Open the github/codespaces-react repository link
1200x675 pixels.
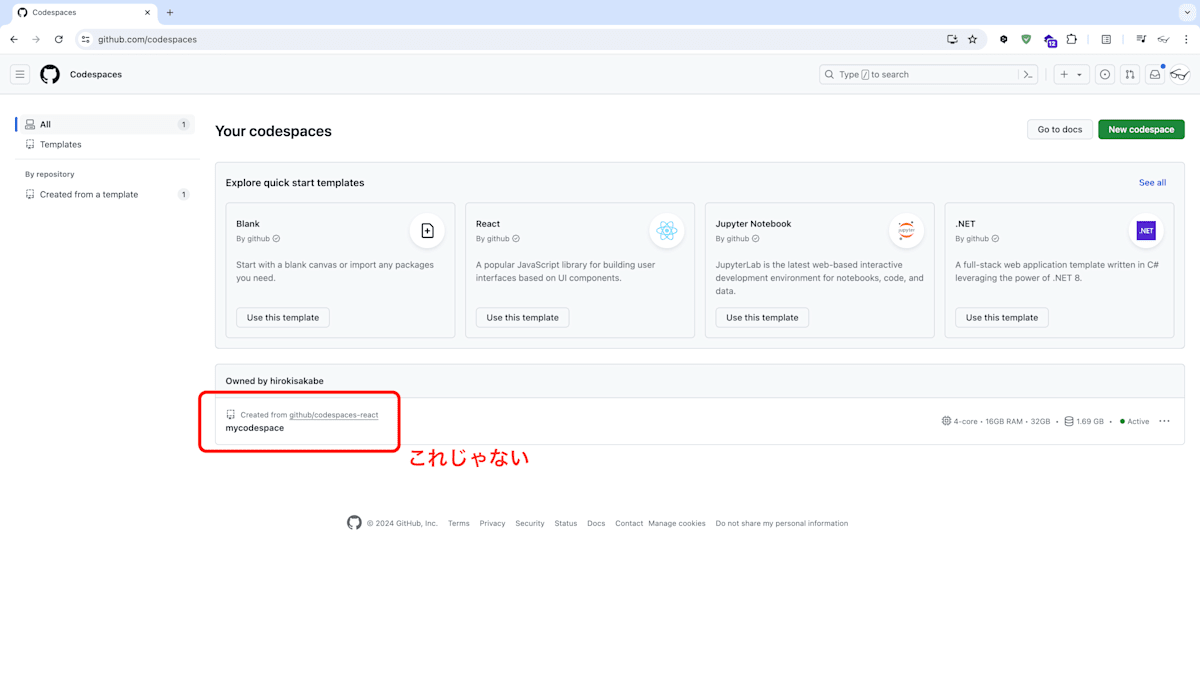(x=334, y=414)
